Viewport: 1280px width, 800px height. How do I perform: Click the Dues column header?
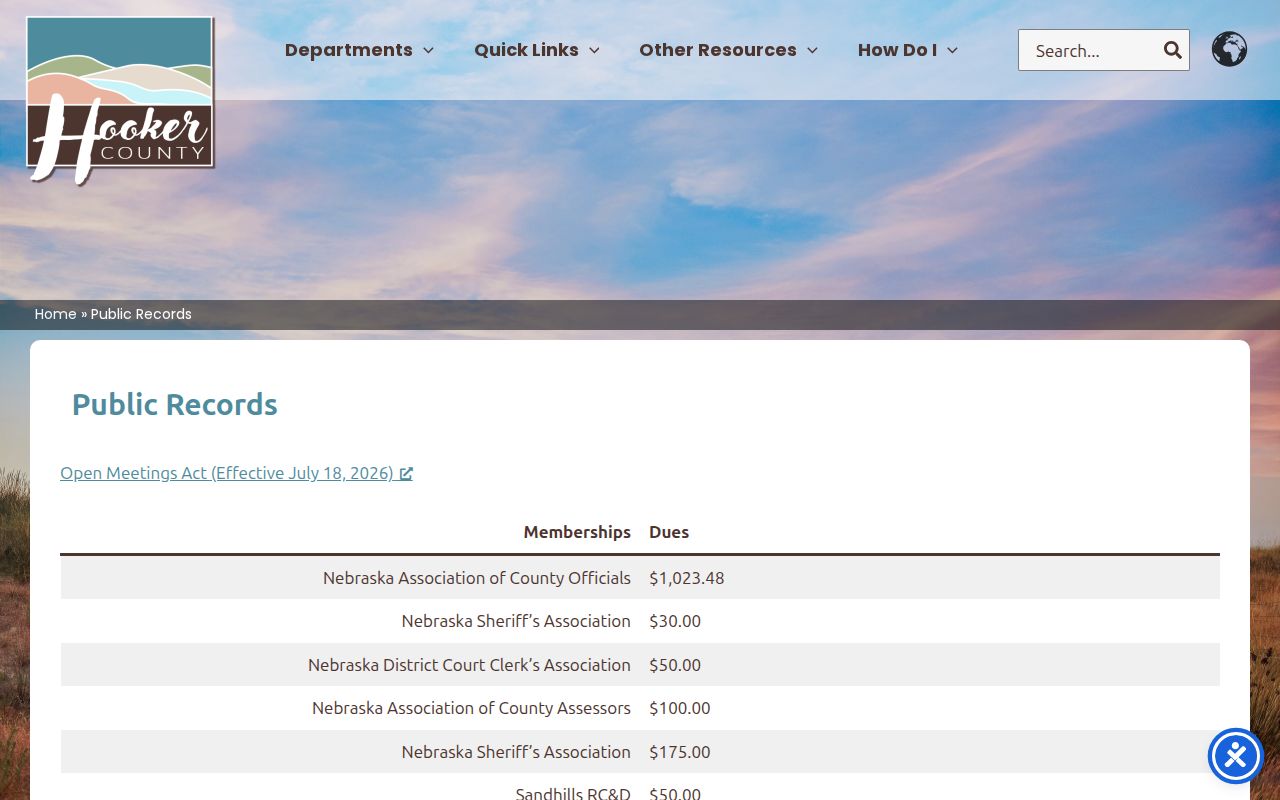click(669, 532)
